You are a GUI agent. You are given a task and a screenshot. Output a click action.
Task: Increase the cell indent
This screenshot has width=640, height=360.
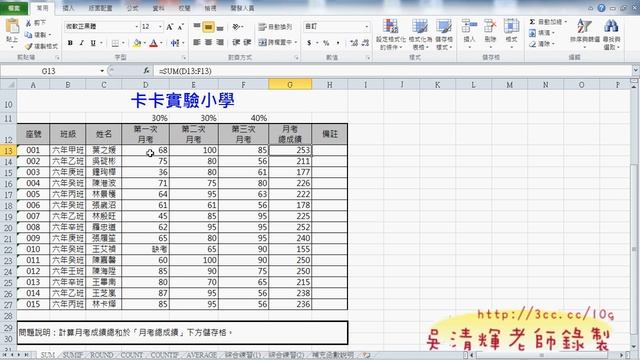tap(247, 42)
